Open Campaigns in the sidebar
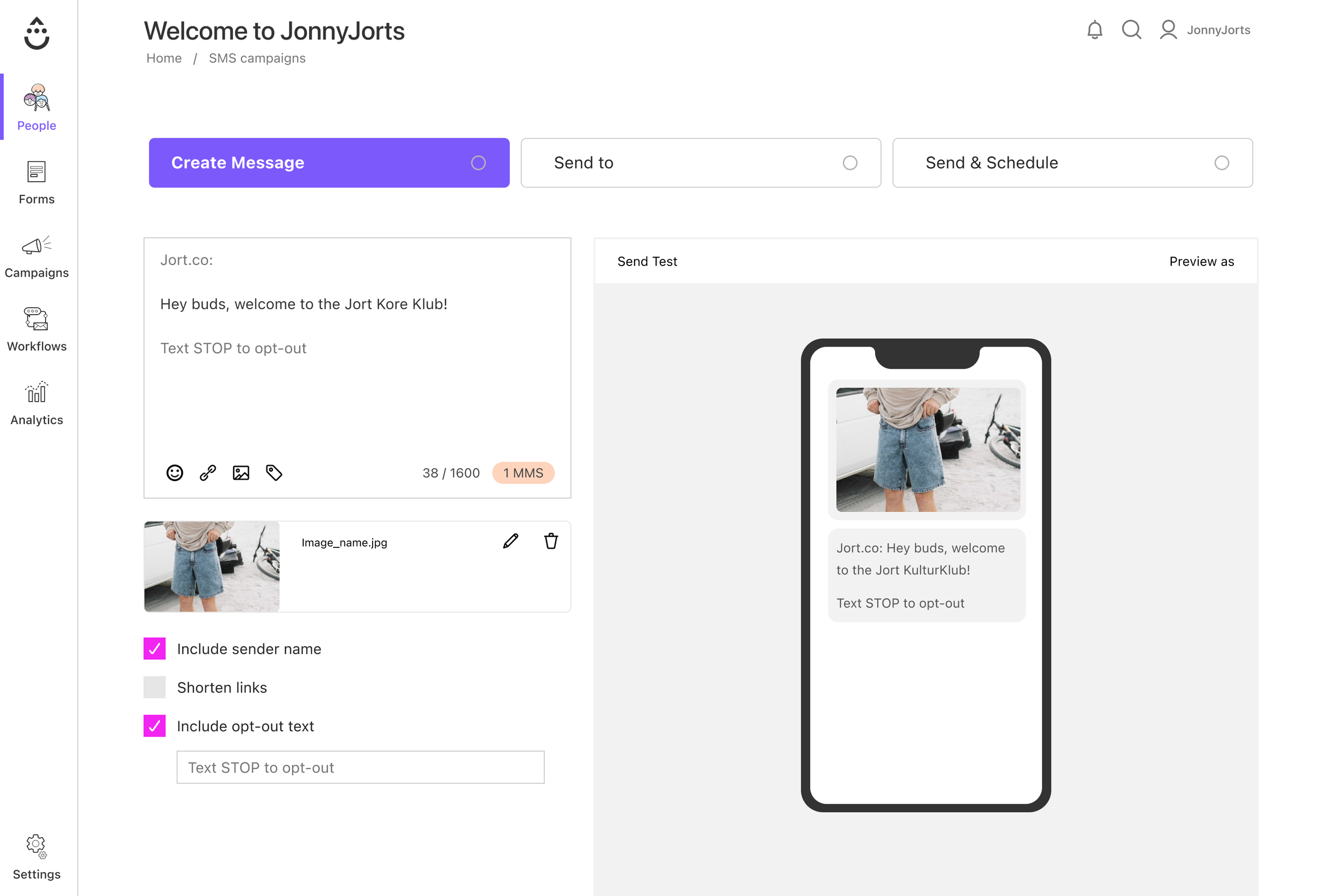 point(37,257)
